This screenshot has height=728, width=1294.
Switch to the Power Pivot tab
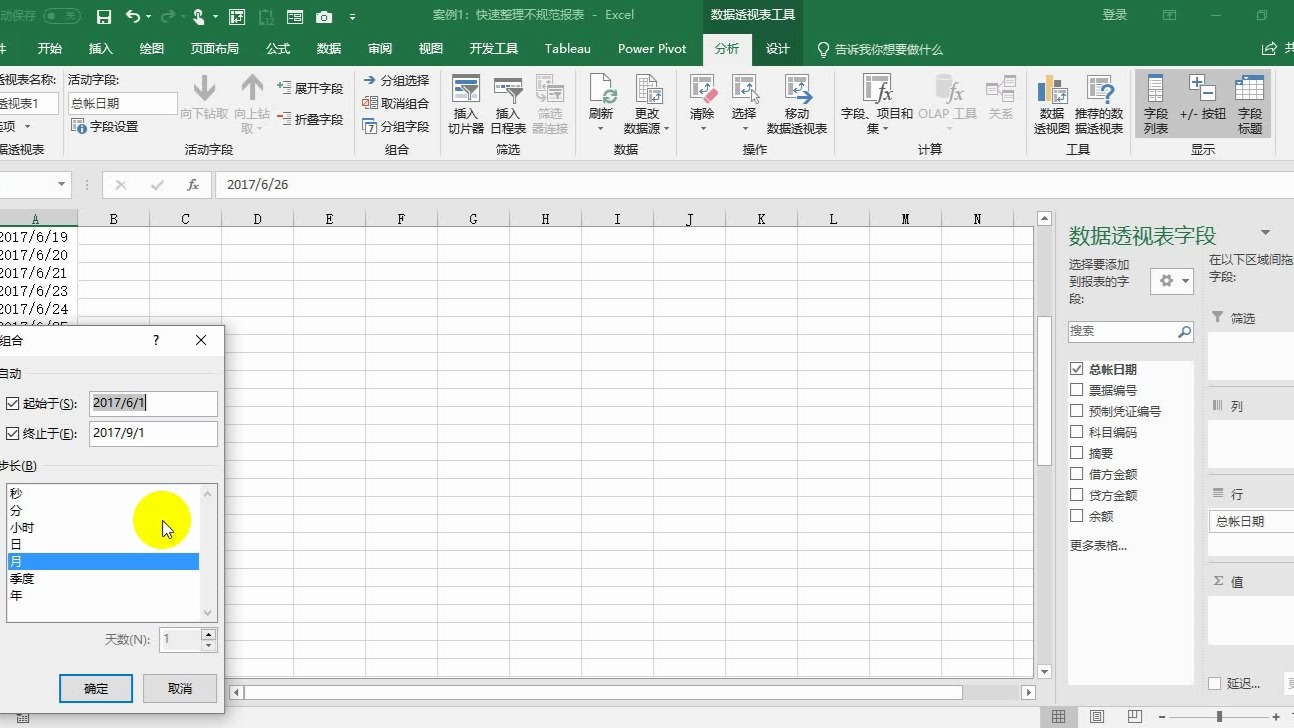click(652, 49)
